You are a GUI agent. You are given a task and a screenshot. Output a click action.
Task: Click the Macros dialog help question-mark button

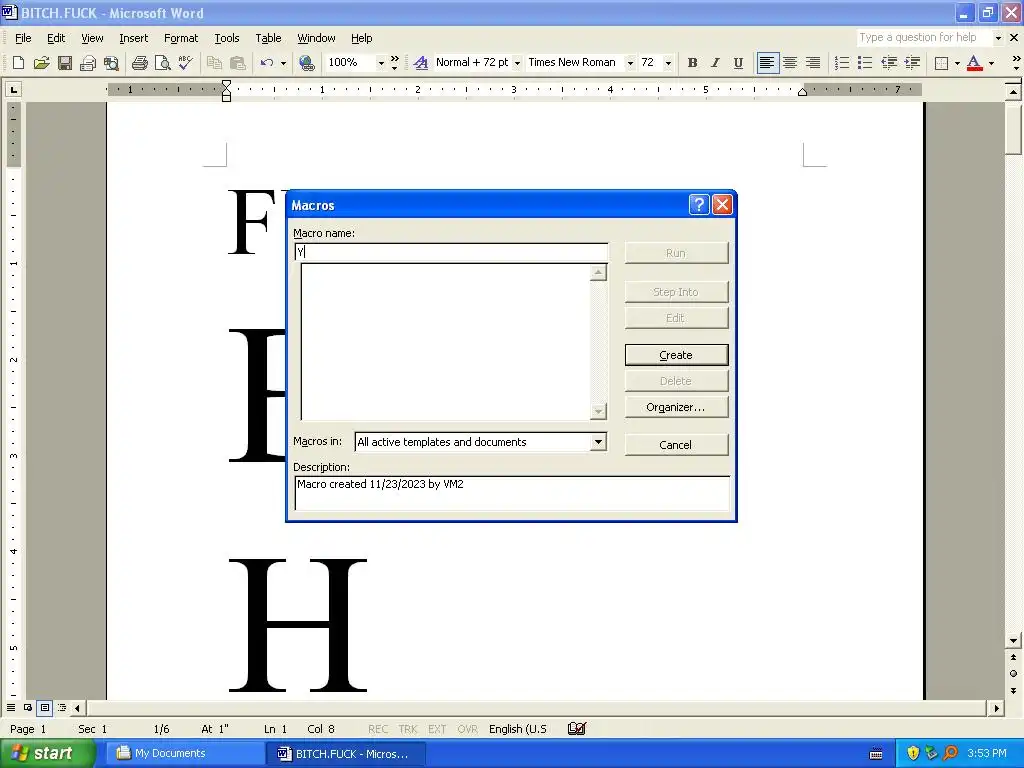pos(699,205)
